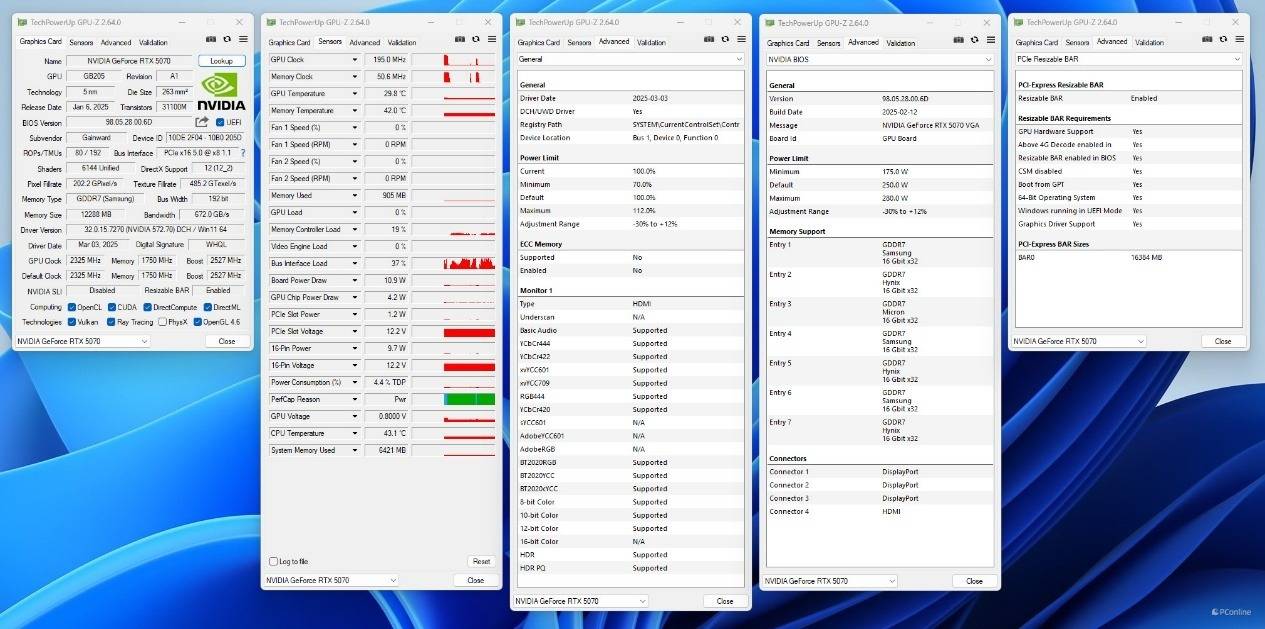Image resolution: width=1265 pixels, height=629 pixels.
Task: Open hamburger menu in the Graphics Card window
Action: coord(243,39)
